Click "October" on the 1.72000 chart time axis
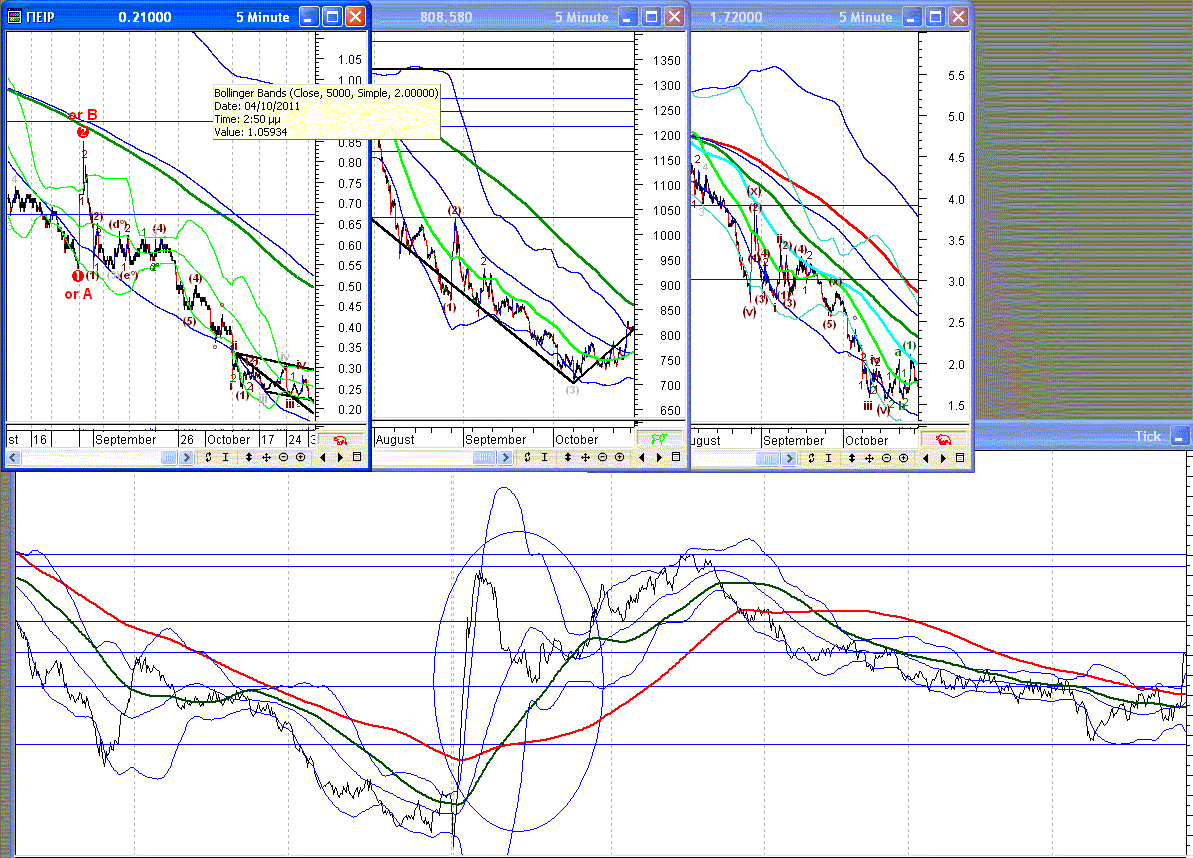Viewport: 1193px width, 858px height. point(867,440)
